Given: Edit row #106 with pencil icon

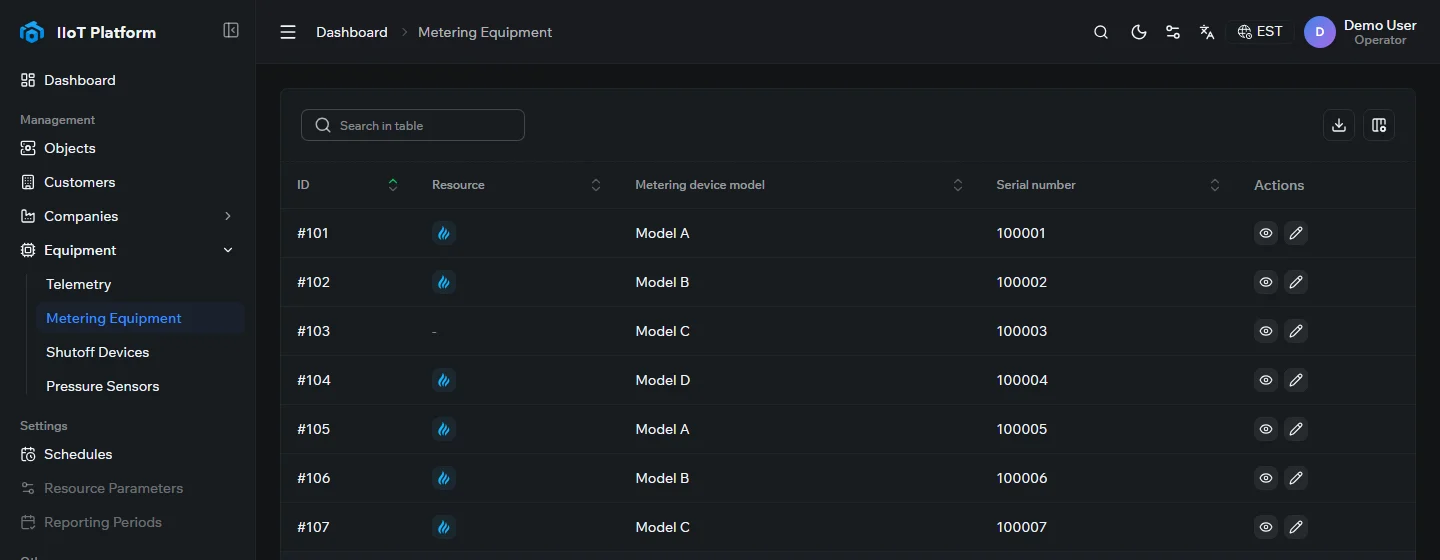Looking at the screenshot, I should click(x=1296, y=478).
